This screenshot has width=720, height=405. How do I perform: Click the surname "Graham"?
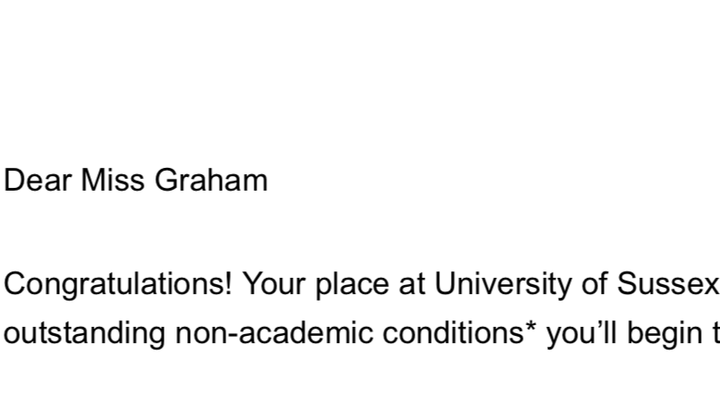(211, 180)
